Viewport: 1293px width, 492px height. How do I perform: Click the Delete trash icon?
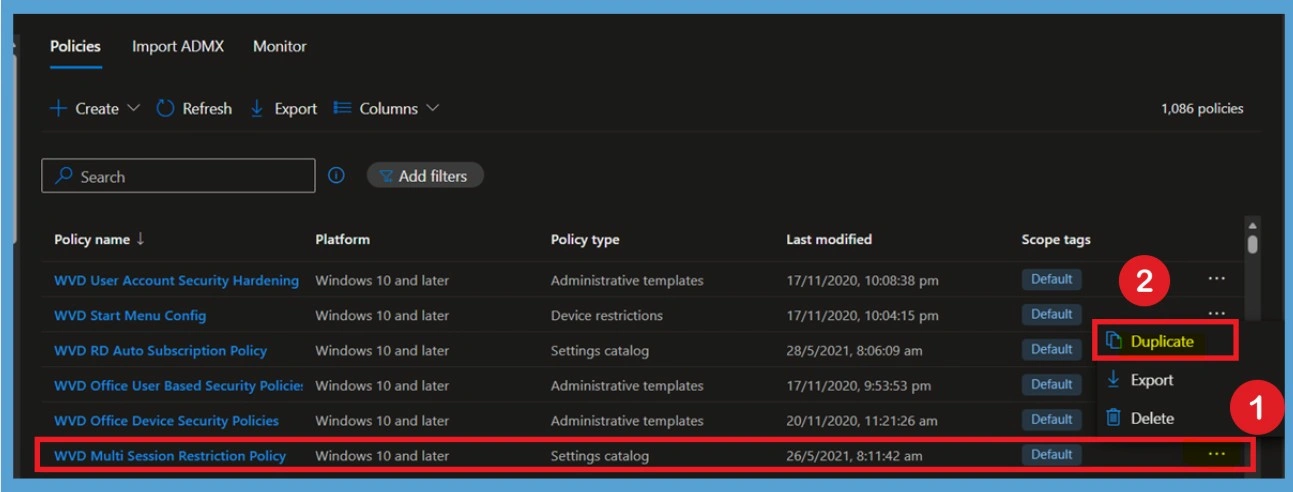1113,417
